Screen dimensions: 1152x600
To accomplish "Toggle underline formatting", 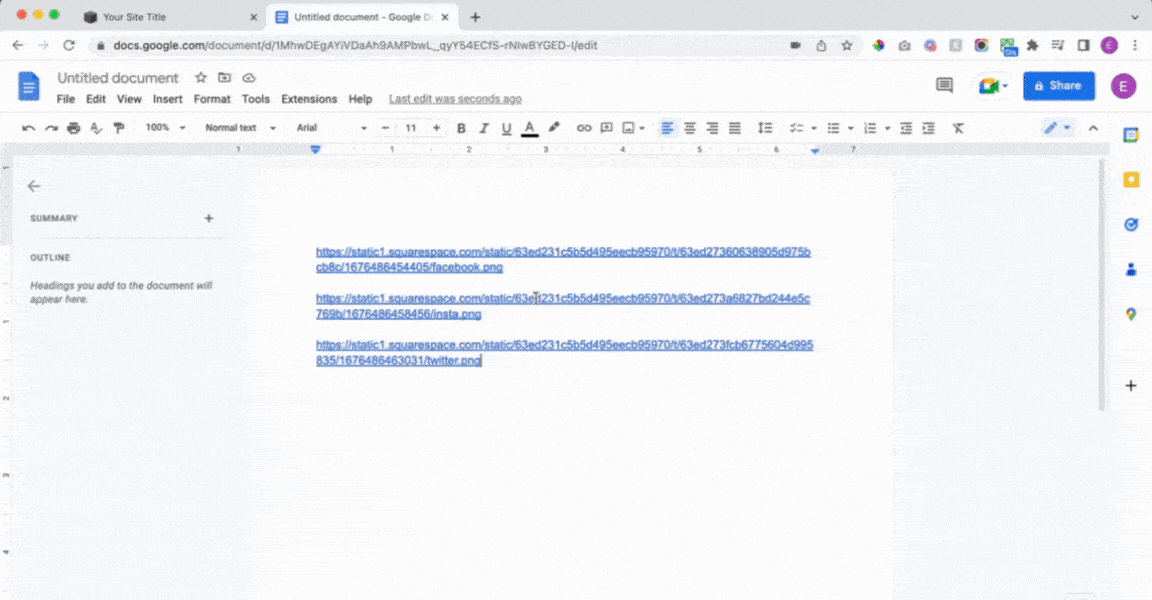I will tap(506, 129).
